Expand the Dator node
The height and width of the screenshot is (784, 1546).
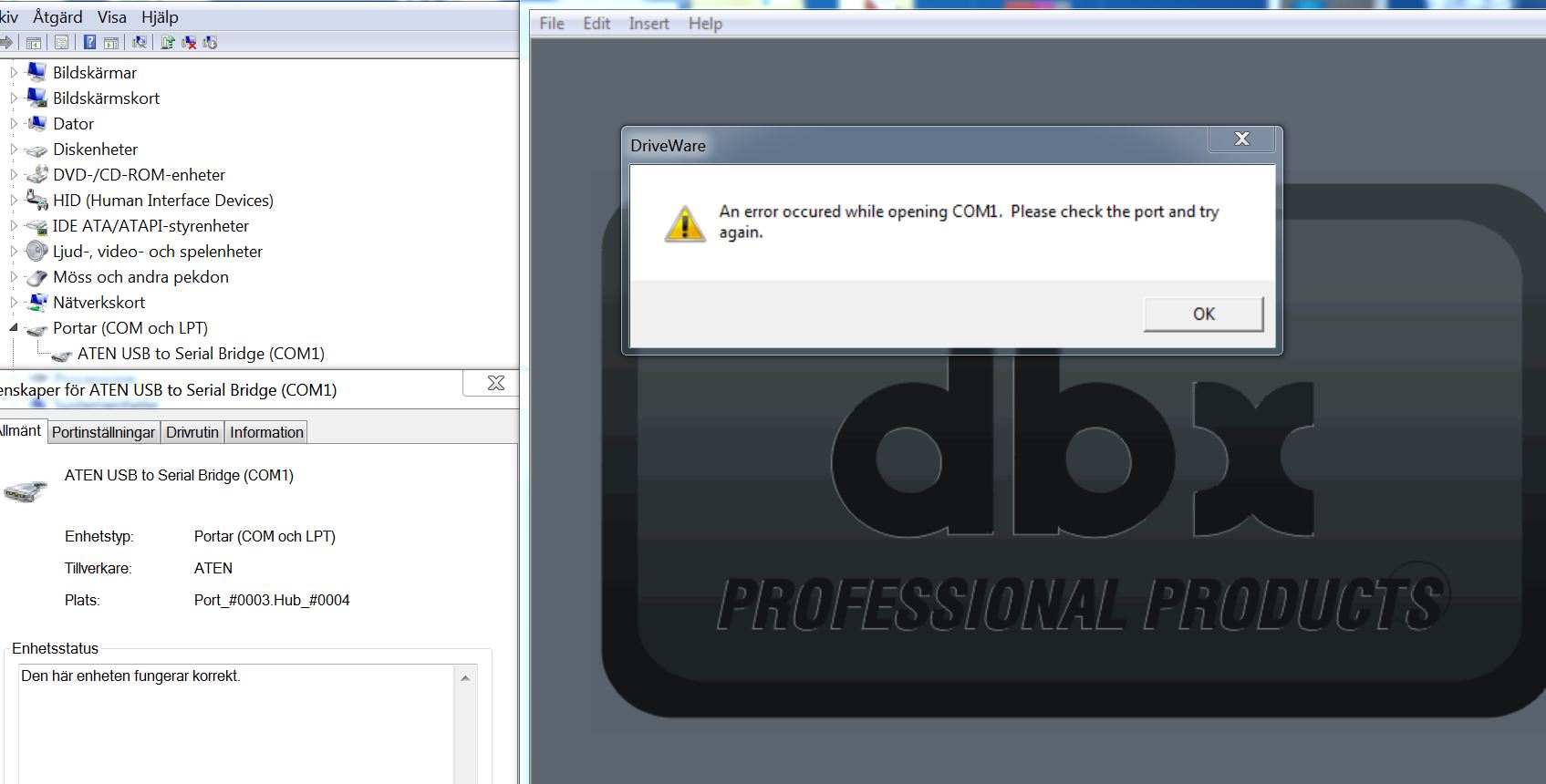tap(14, 123)
